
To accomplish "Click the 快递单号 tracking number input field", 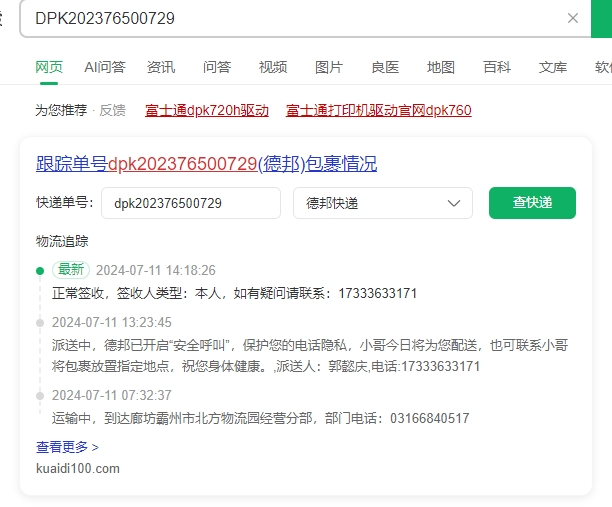I will 191,203.
